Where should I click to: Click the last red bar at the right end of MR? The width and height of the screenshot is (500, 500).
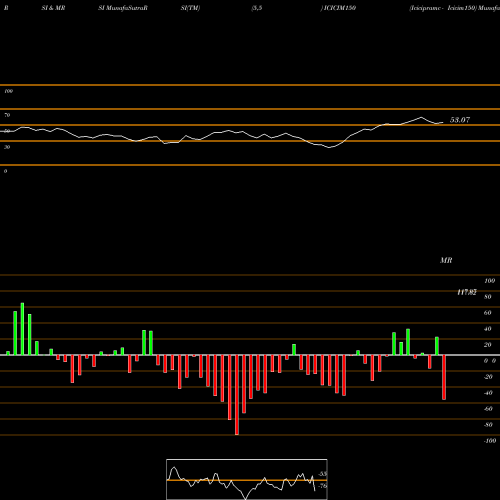[x=444, y=377]
